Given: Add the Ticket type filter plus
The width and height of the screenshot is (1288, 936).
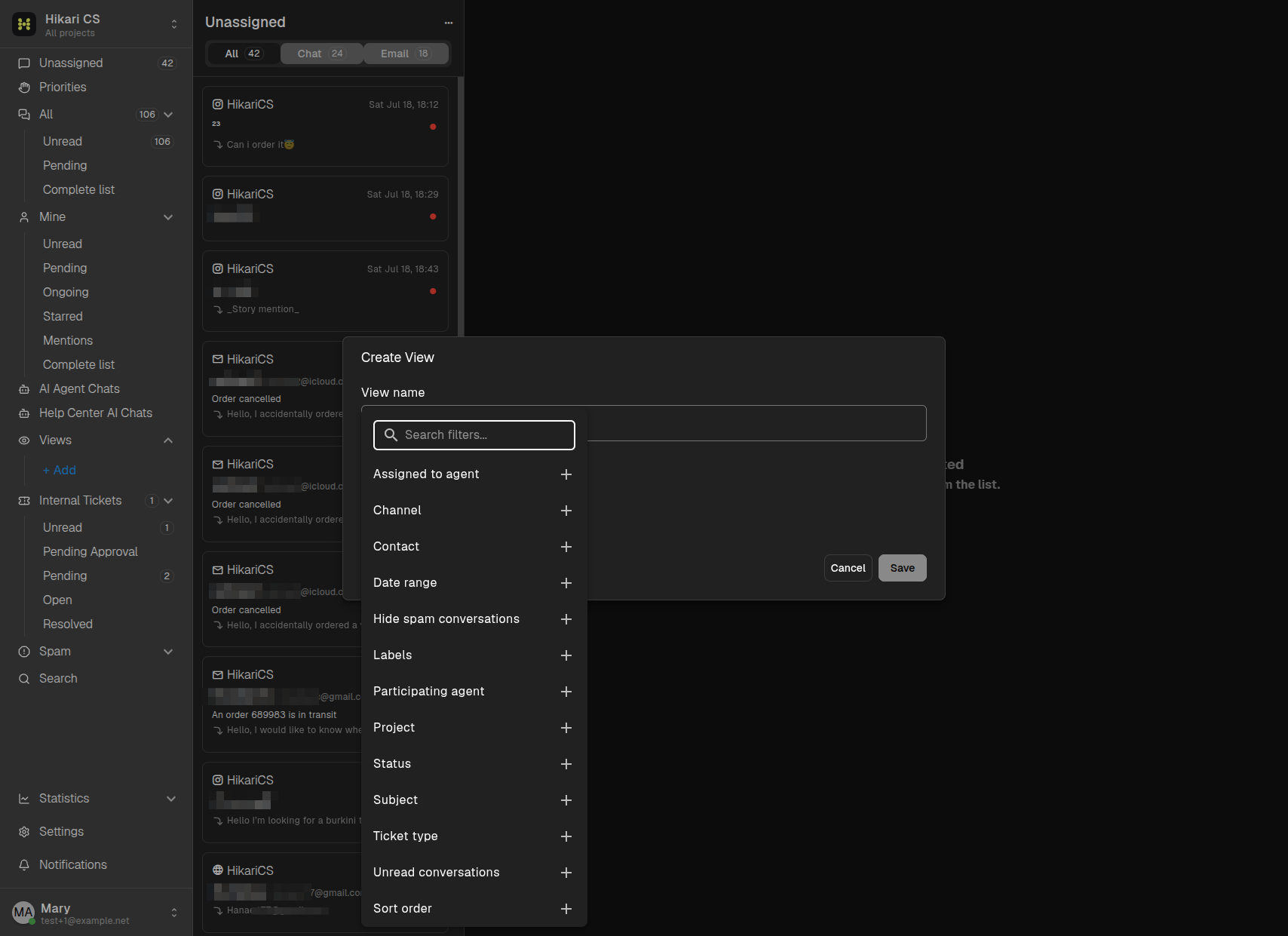Looking at the screenshot, I should tap(566, 836).
